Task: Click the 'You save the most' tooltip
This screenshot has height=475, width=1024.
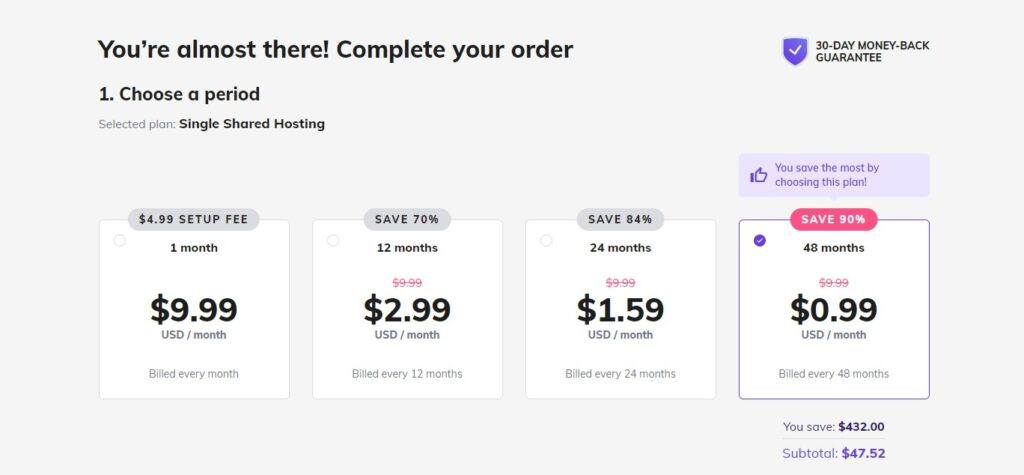Action: point(834,175)
